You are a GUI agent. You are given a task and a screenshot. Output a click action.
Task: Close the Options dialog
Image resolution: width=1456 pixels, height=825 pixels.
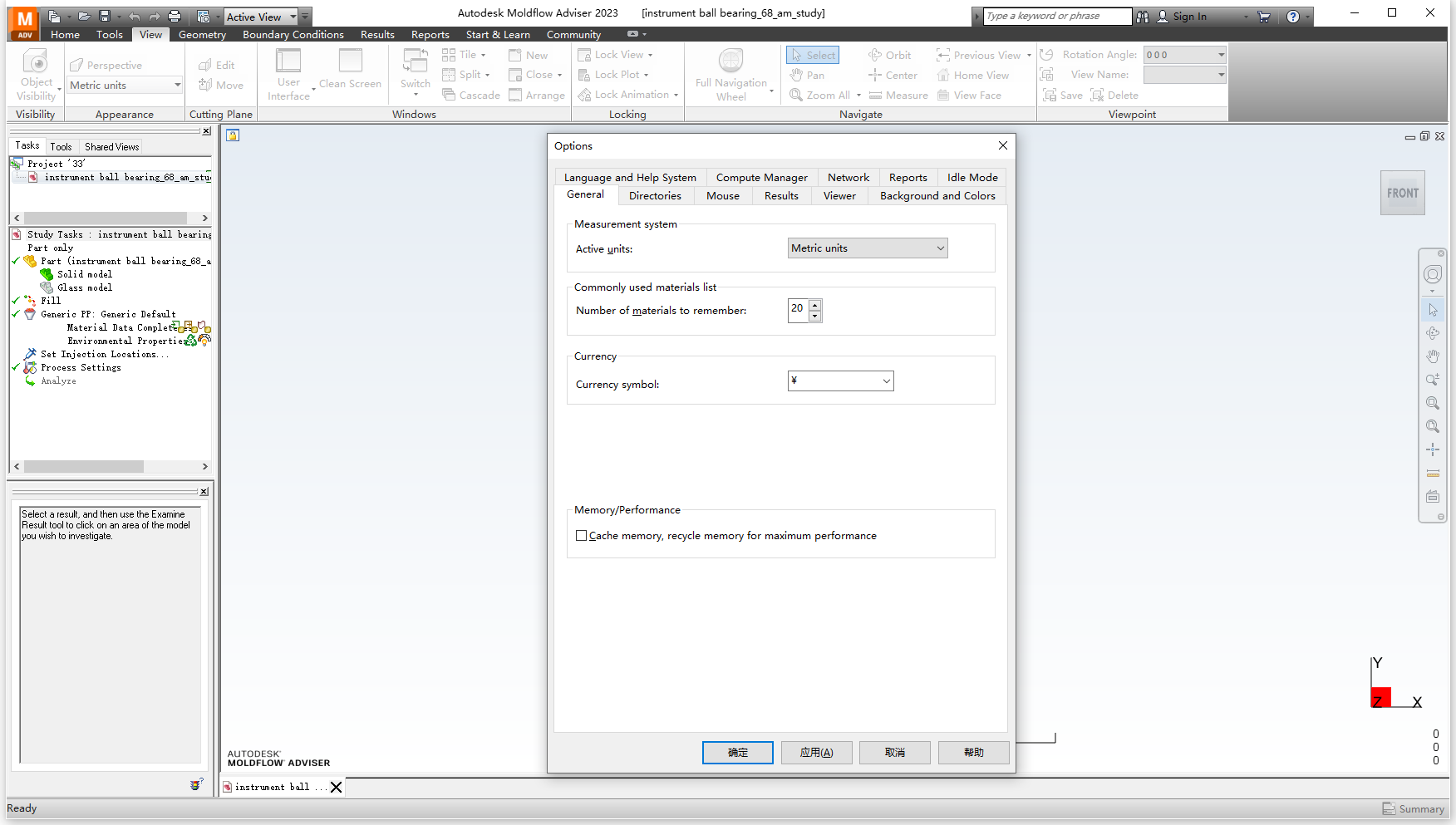(1003, 145)
